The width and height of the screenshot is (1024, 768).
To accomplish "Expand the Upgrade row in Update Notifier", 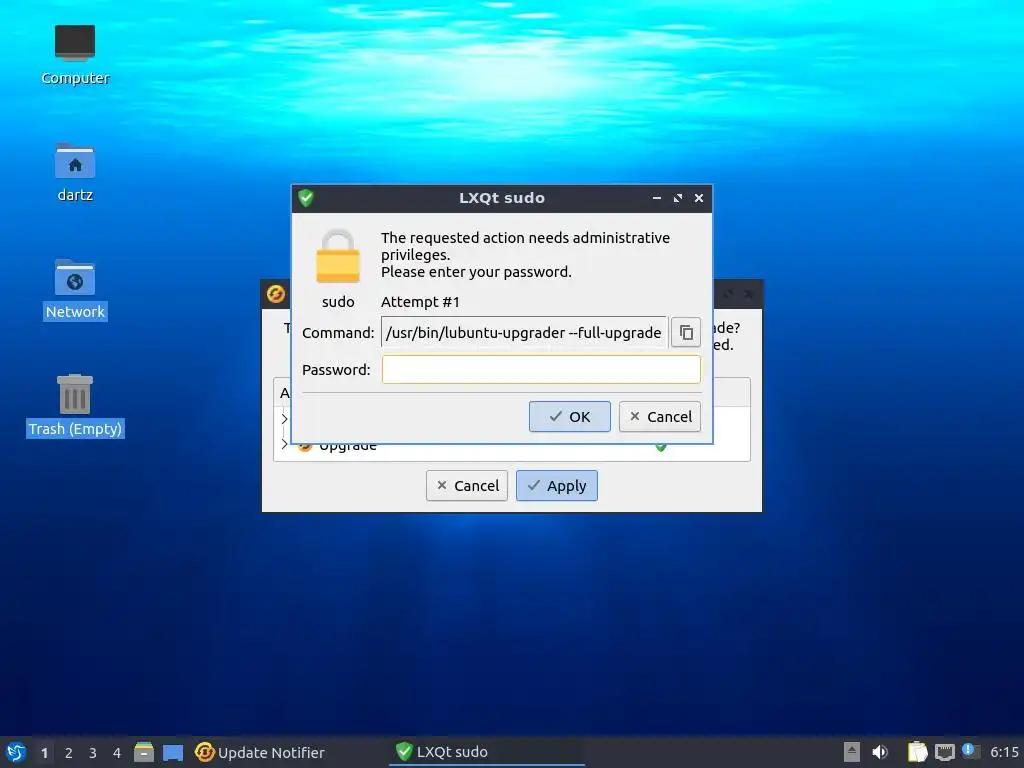I will point(284,445).
